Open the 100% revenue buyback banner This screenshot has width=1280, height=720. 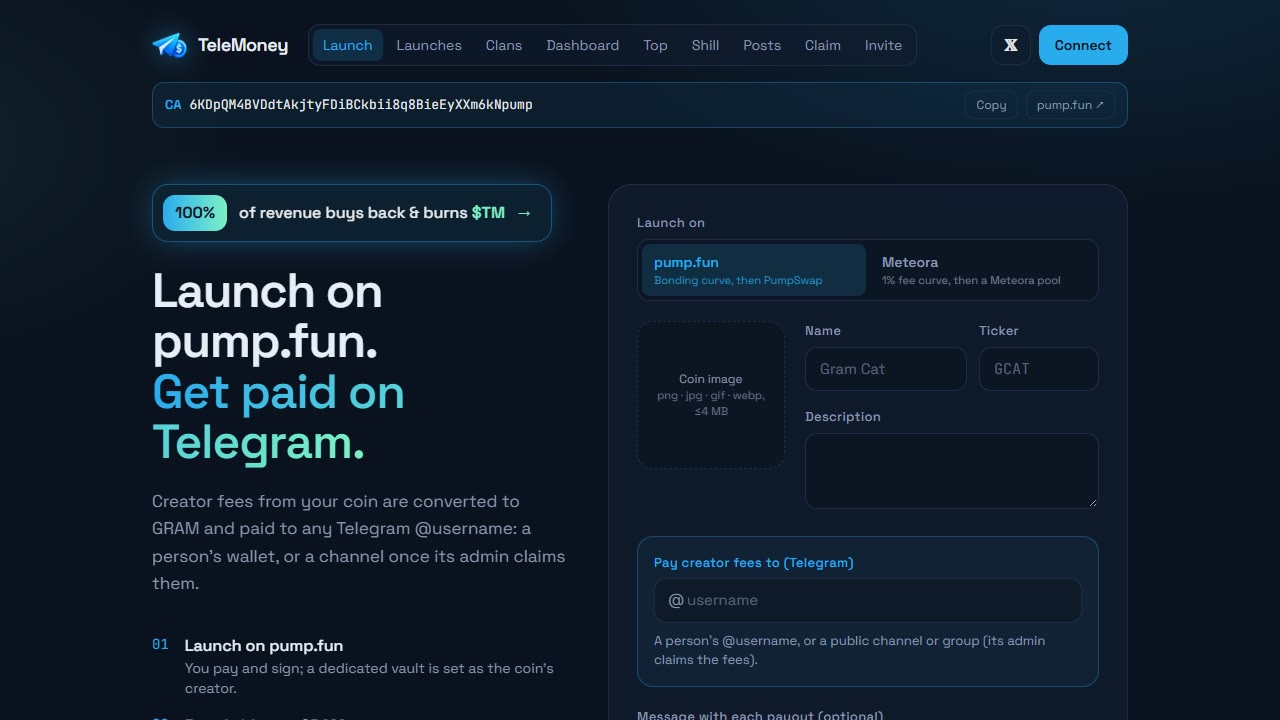(x=352, y=213)
